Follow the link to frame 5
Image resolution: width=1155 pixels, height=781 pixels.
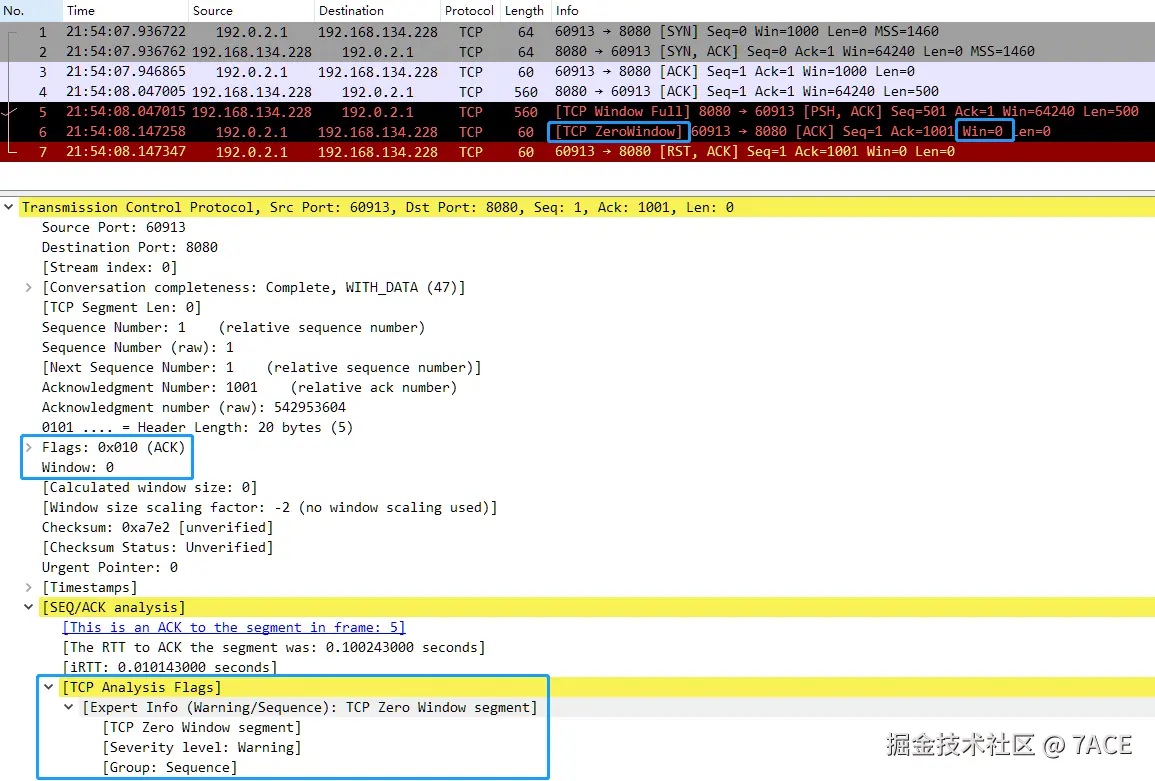234,627
